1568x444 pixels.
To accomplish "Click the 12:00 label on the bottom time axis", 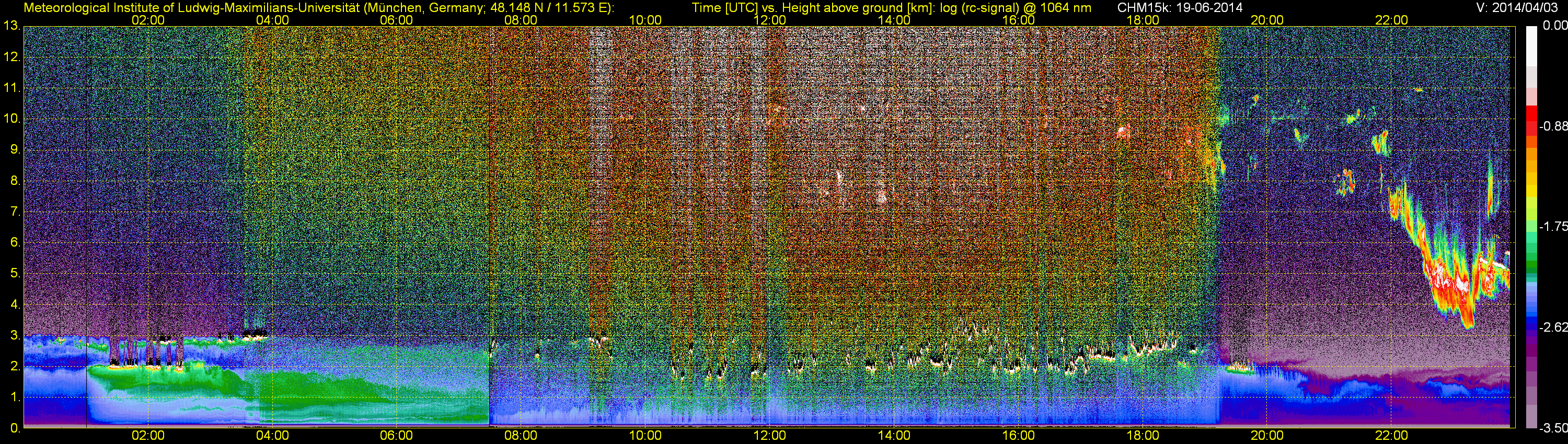I will coord(769,436).
